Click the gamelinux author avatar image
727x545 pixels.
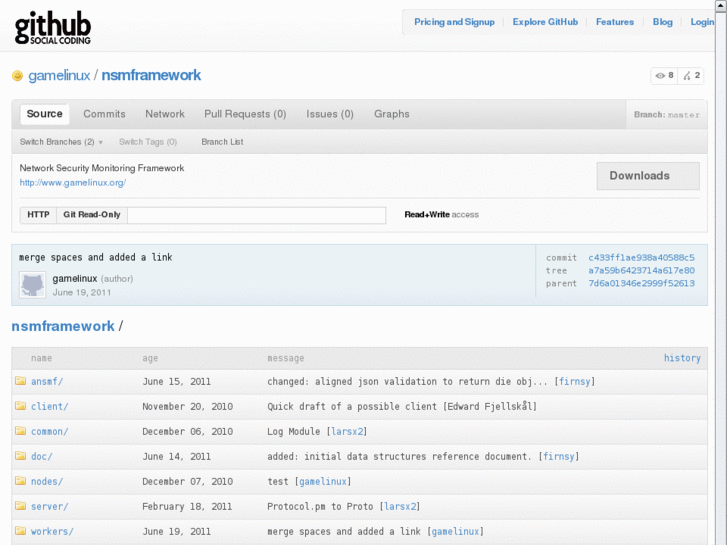32,284
